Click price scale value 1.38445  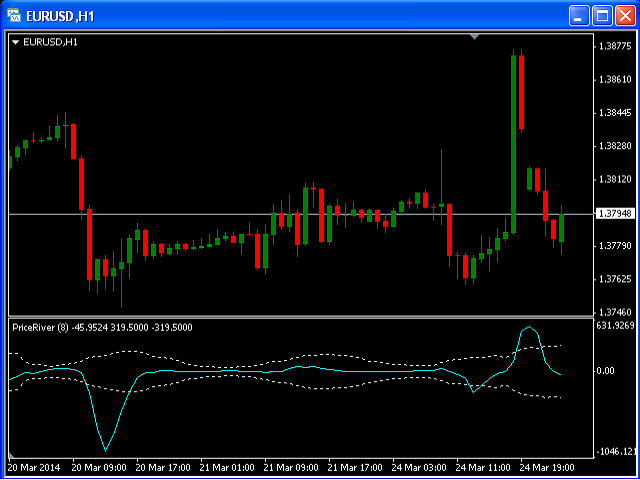(x=615, y=113)
